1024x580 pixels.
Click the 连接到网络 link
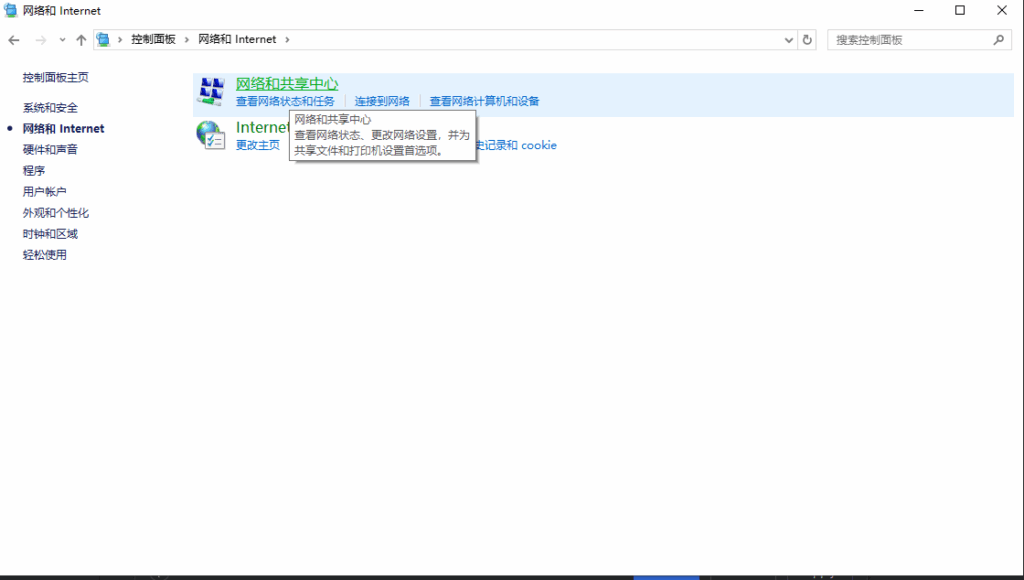point(382,102)
